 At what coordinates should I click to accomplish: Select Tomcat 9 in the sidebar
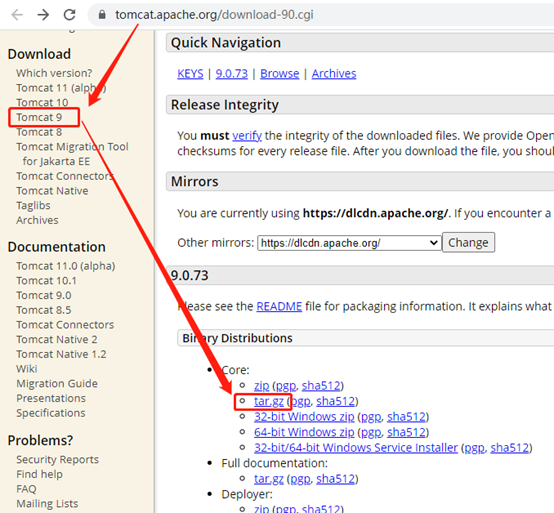pyautogui.click(x=39, y=117)
